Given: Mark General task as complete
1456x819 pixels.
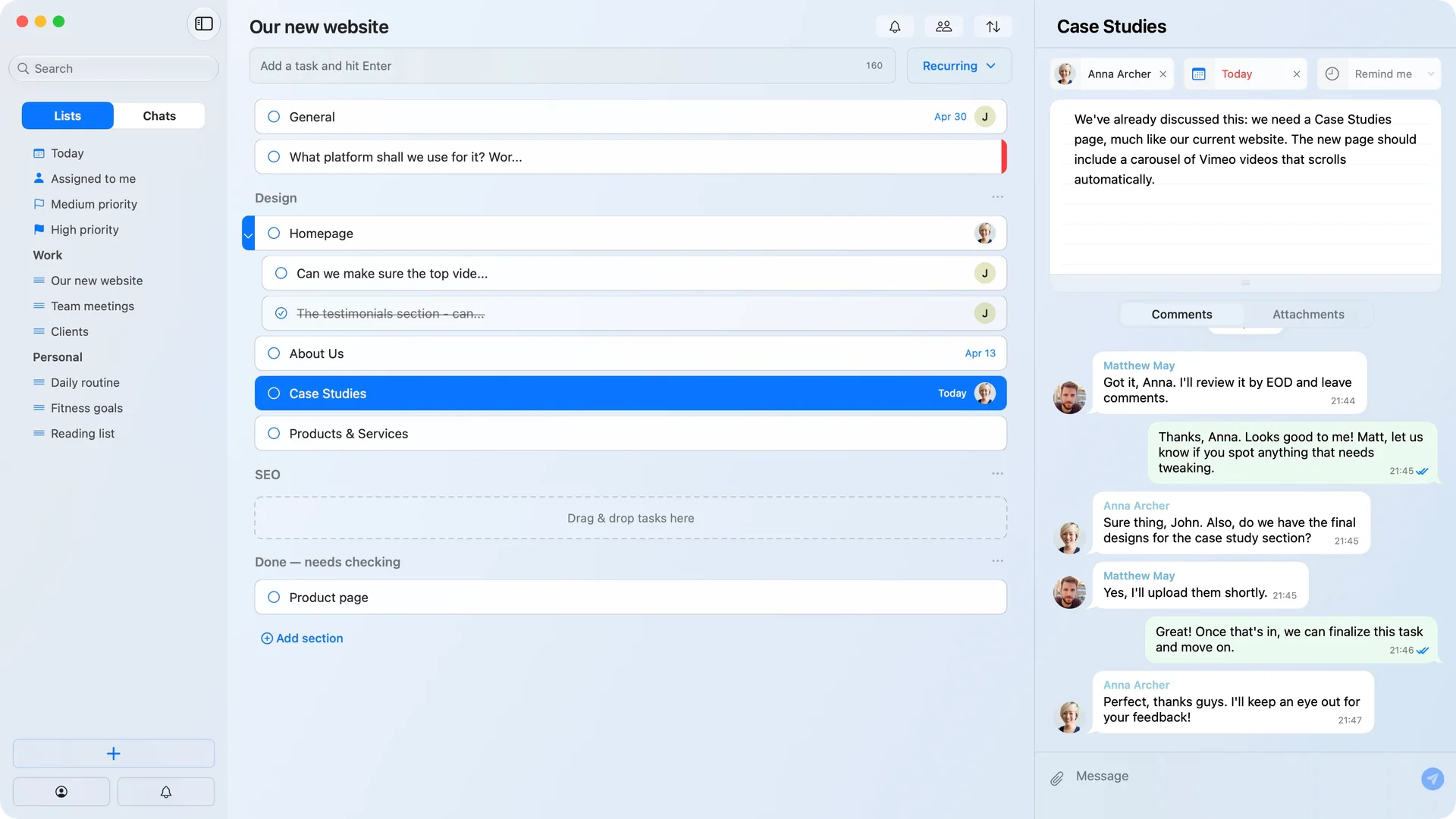Looking at the screenshot, I should tap(274, 117).
